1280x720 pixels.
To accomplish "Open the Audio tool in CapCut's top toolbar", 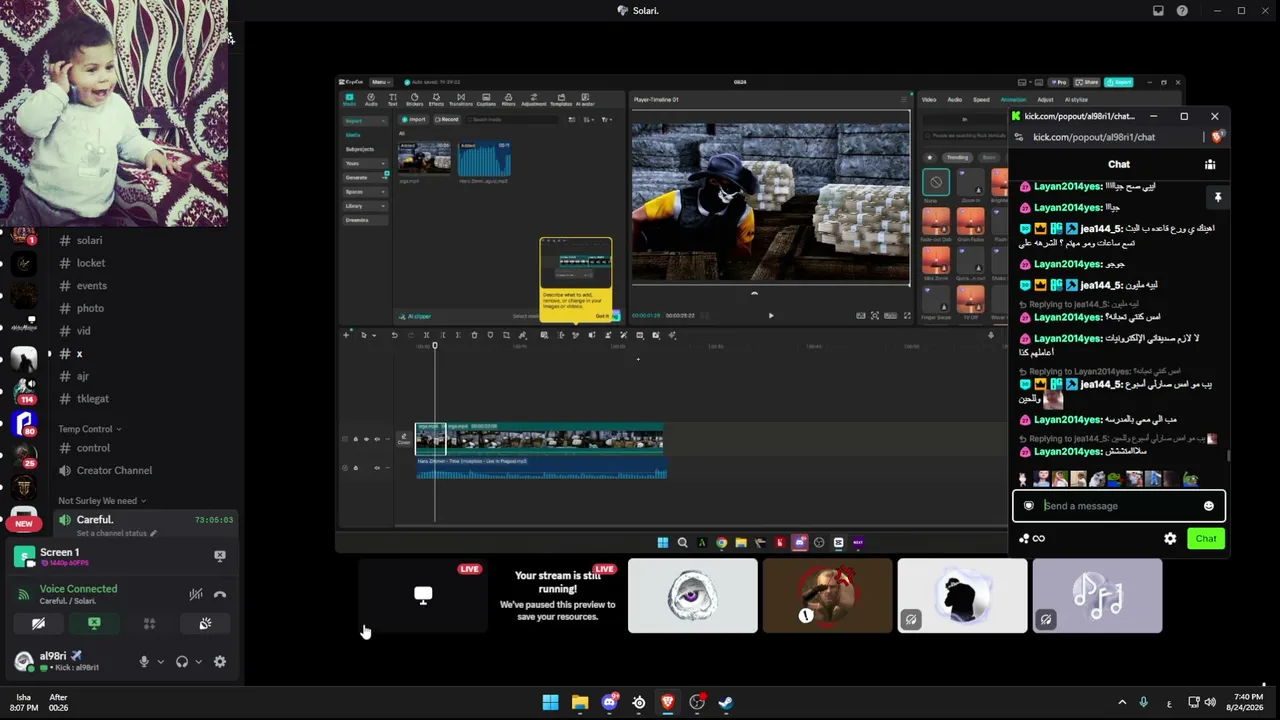I will click(371, 99).
